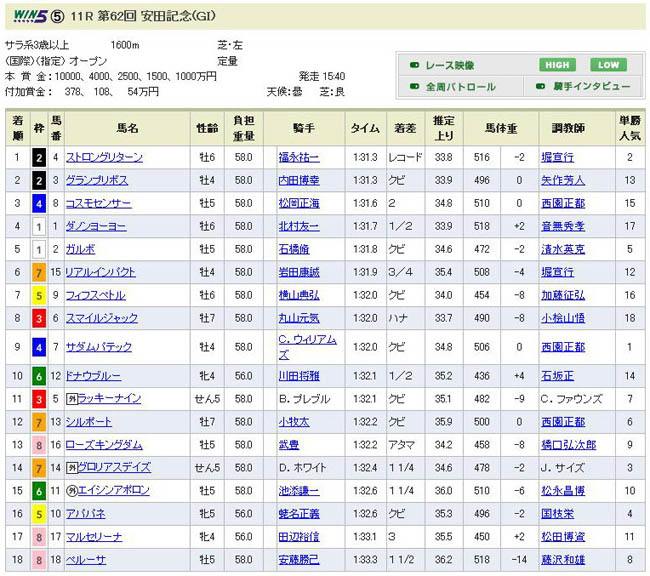Click the WIN5 logo icon
The width and height of the screenshot is (650, 576).
(21, 14)
